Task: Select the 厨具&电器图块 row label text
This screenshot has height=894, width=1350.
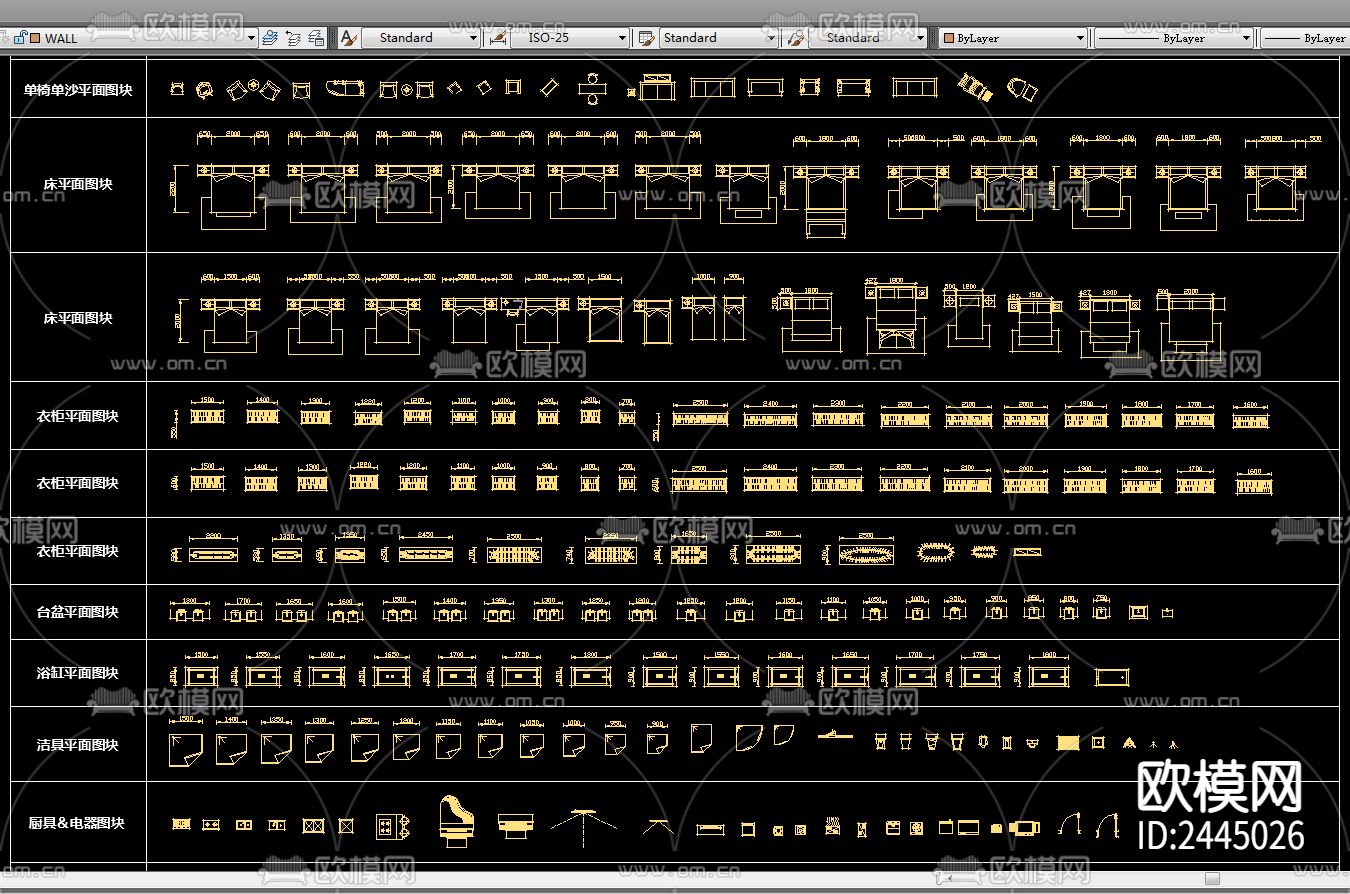Action: click(x=77, y=823)
